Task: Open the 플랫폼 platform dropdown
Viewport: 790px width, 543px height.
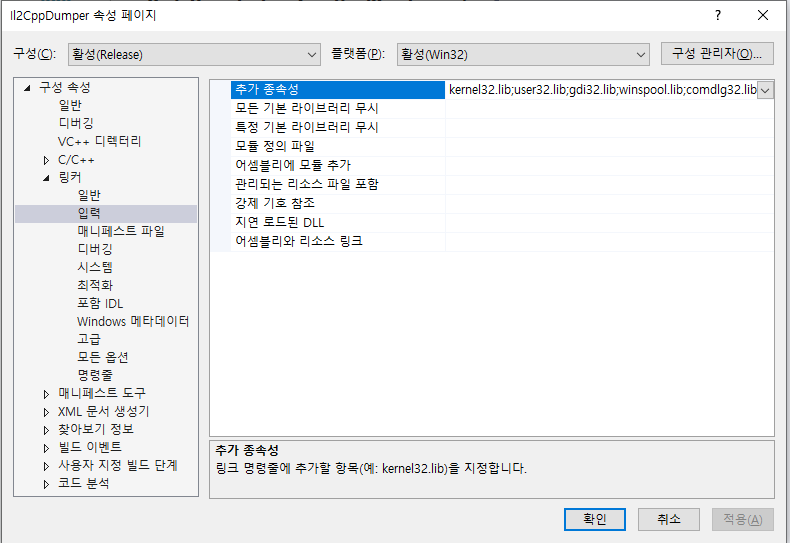Action: [523, 54]
